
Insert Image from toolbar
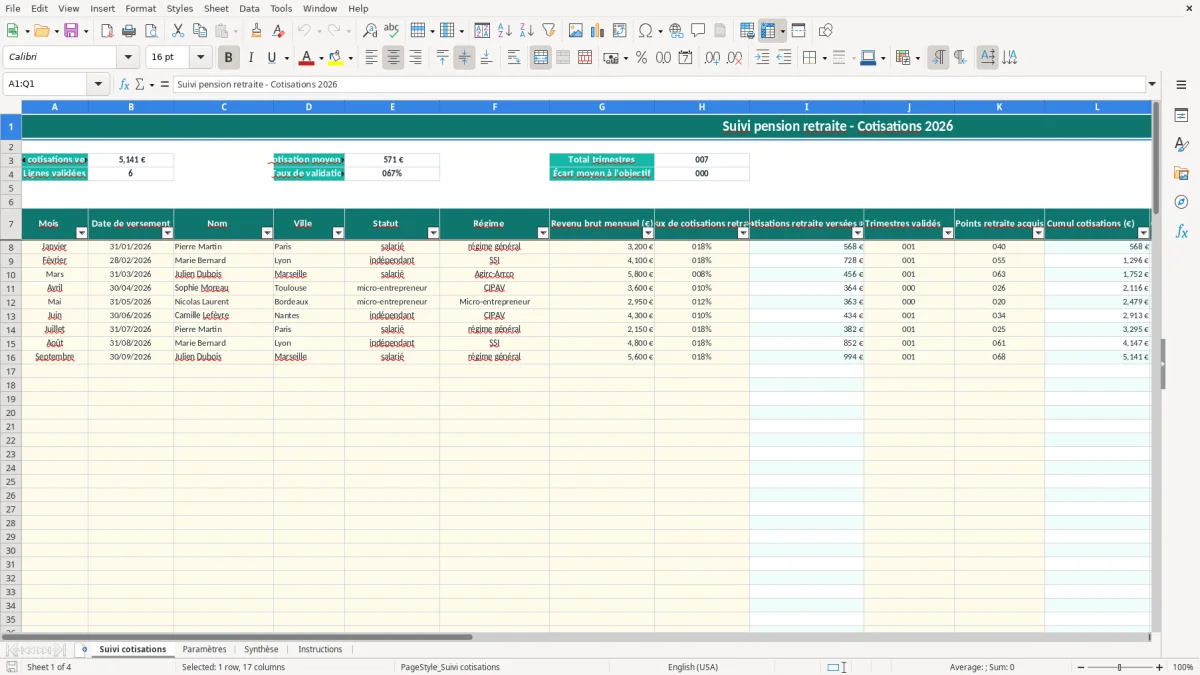click(x=576, y=31)
